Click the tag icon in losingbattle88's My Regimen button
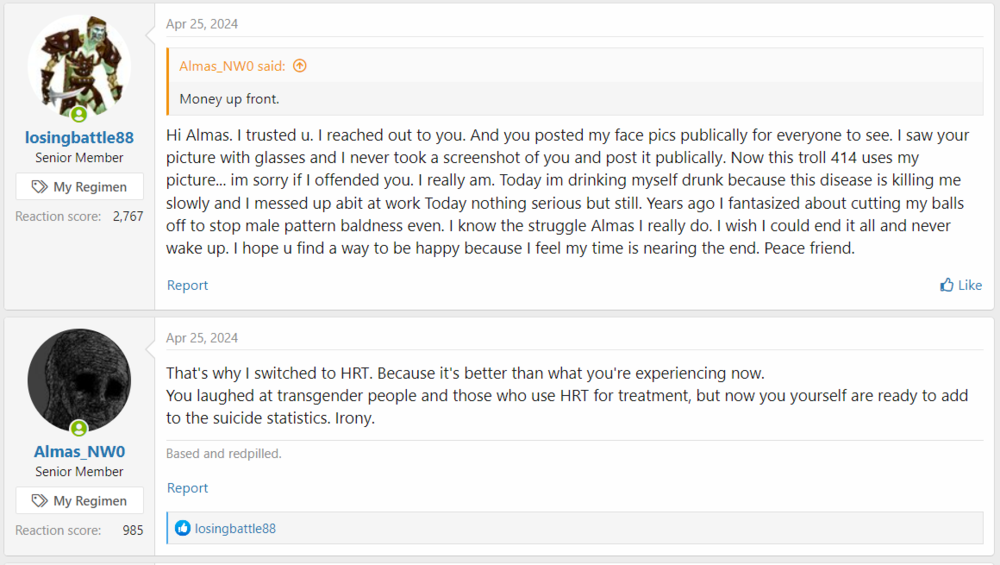The image size is (1000, 565). point(39,187)
